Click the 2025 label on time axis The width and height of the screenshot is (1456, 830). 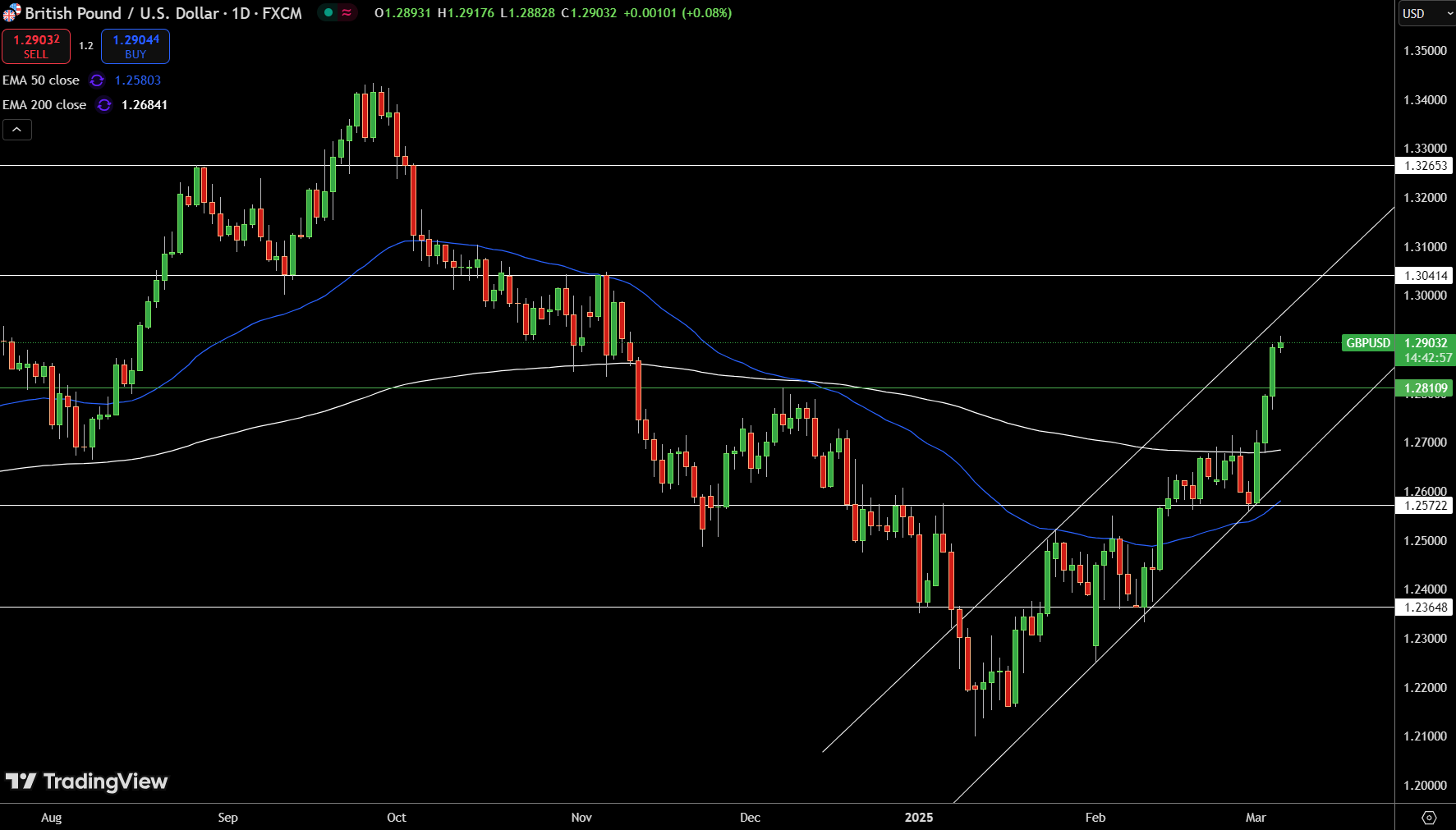pyautogui.click(x=919, y=818)
